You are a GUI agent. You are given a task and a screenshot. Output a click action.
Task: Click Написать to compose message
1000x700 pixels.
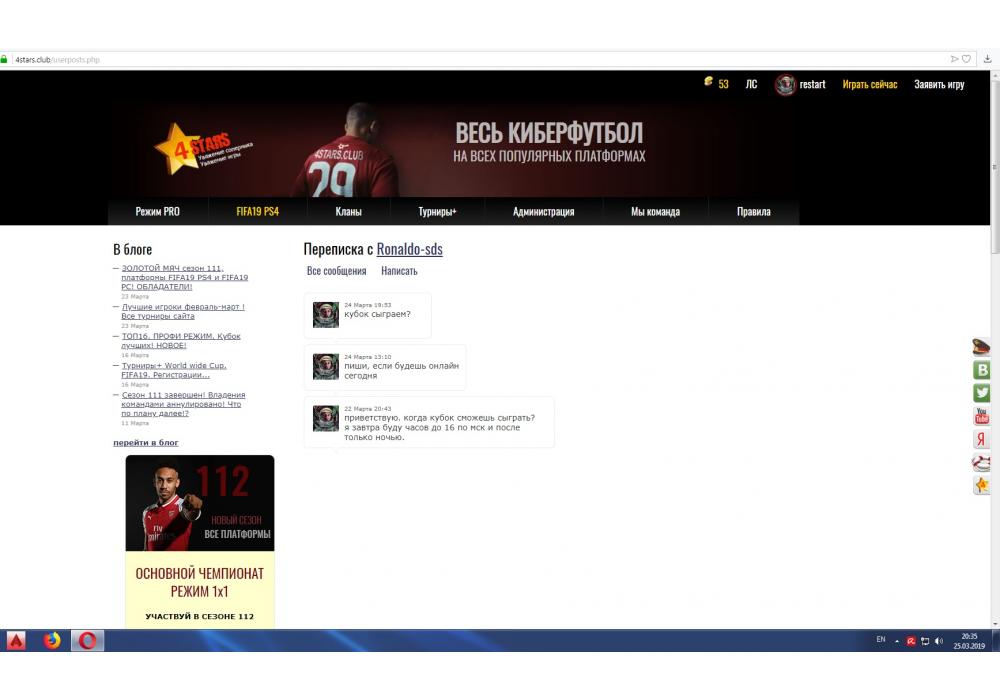(x=399, y=271)
